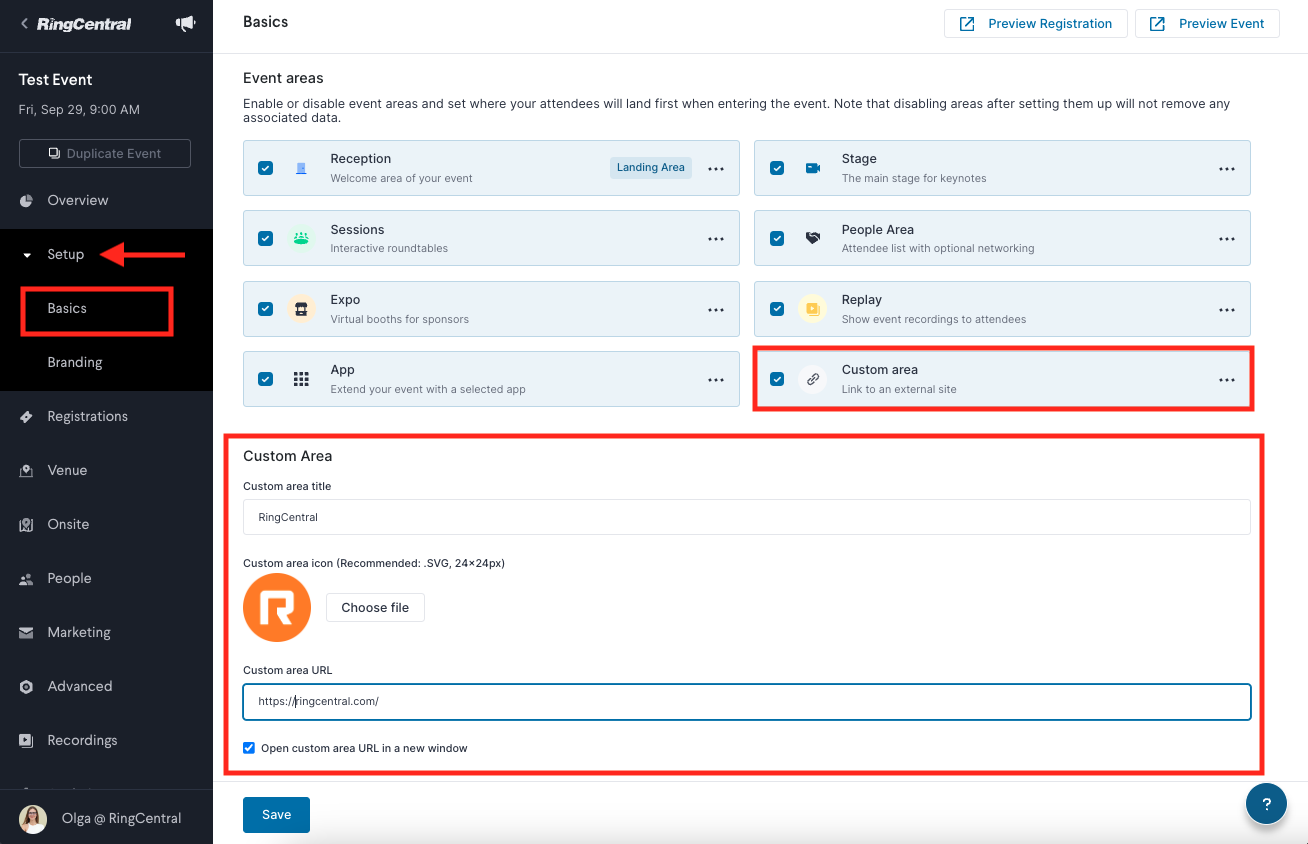Open the megaphone announcements icon
This screenshot has width=1308, height=844.
pos(186,24)
